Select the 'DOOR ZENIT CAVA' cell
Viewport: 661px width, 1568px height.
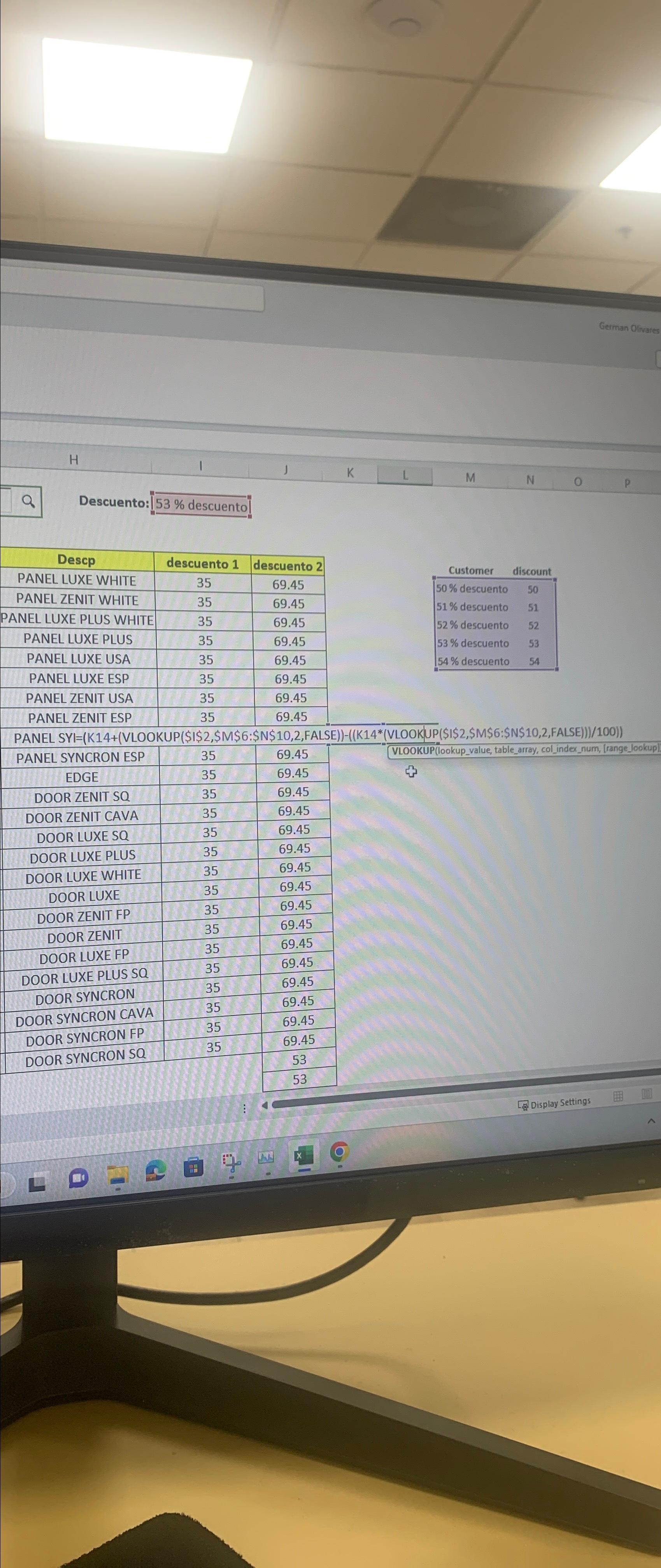[82, 817]
